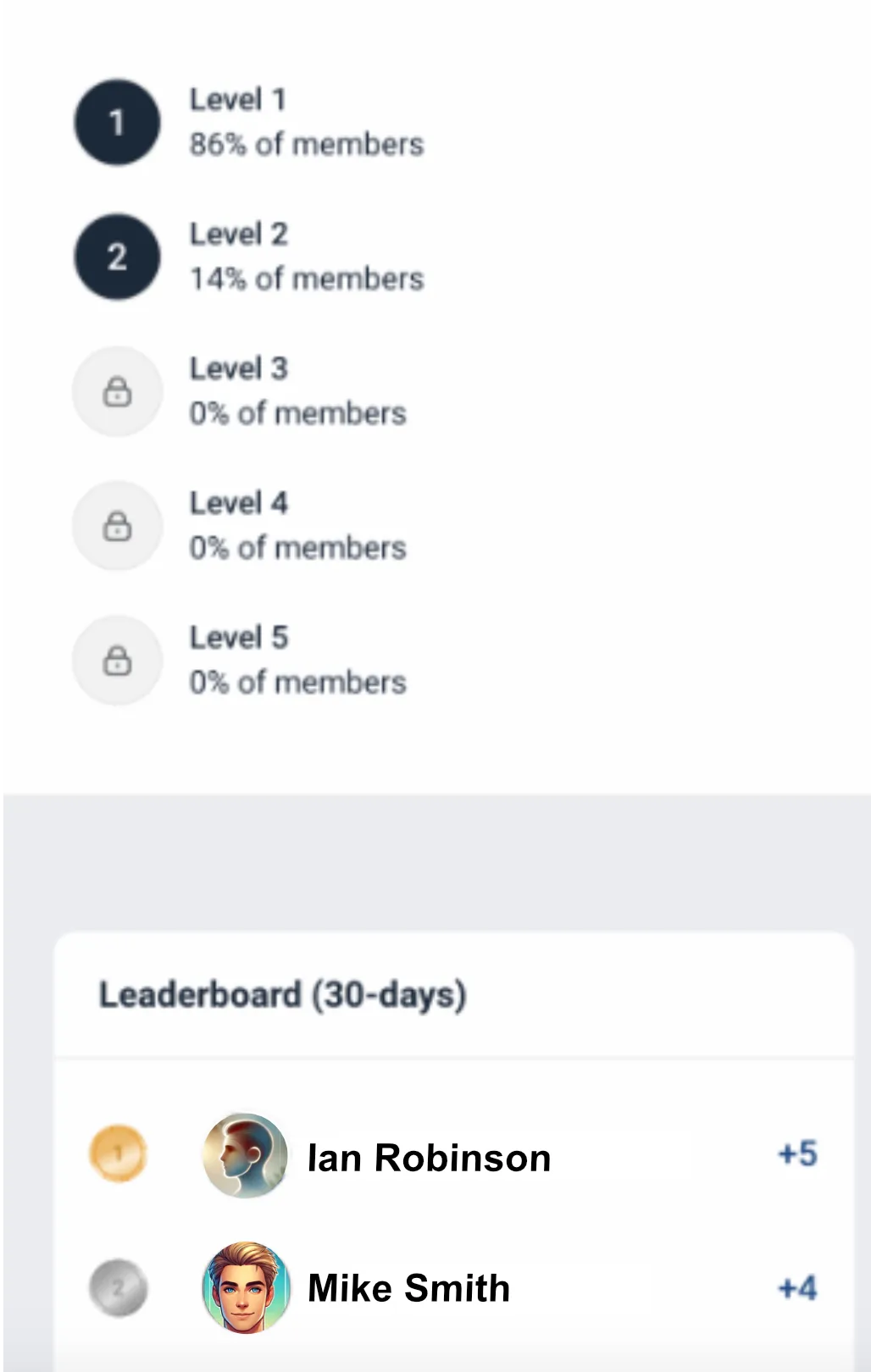Click the Level 3 label text
871x1372 pixels.
[x=238, y=368]
